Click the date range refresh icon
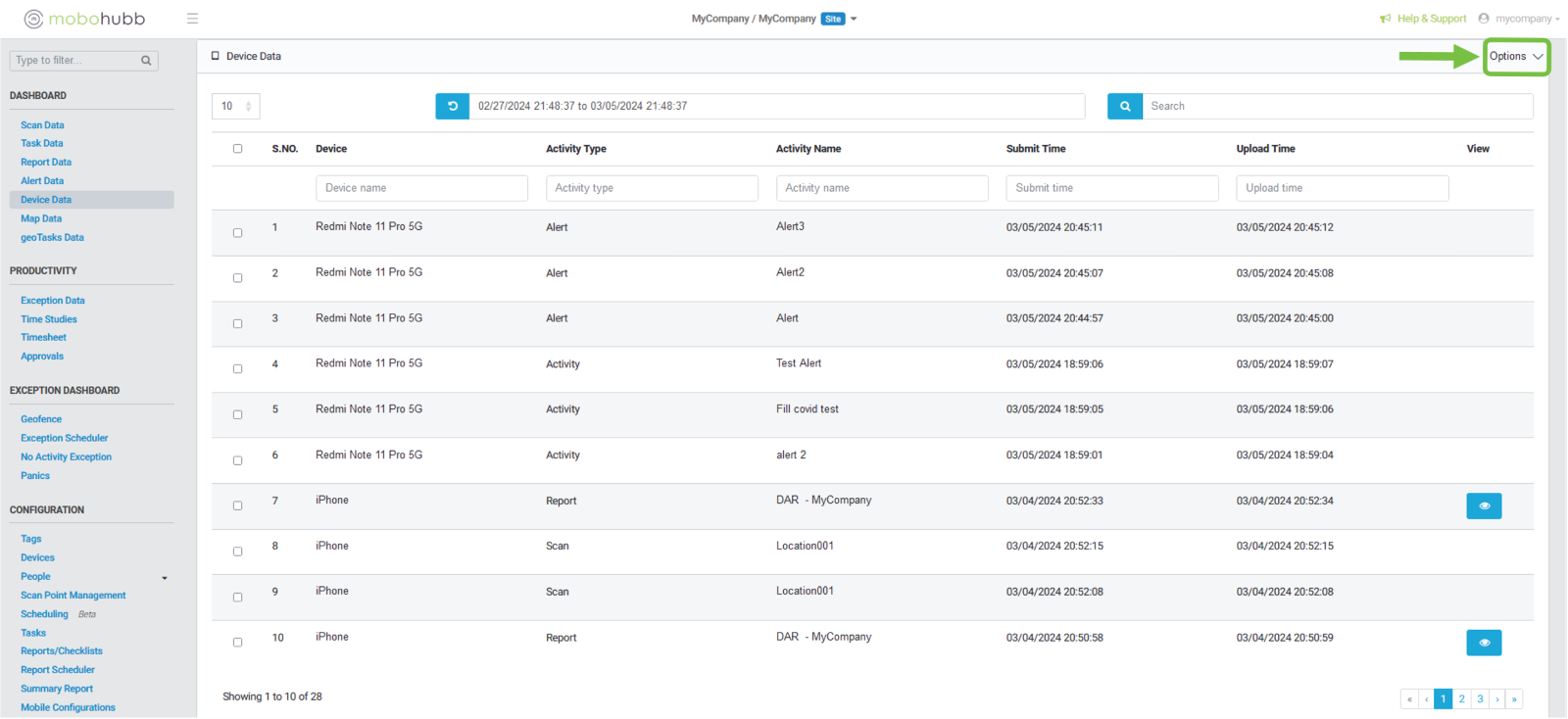 coord(452,106)
